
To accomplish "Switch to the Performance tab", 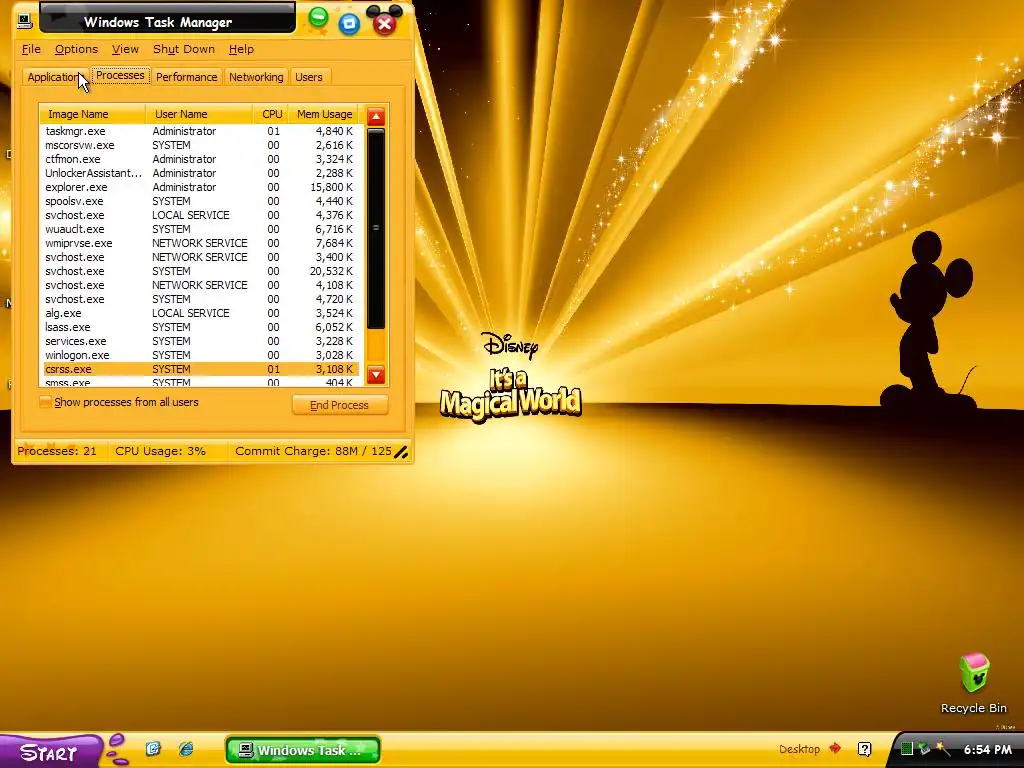I will tap(186, 77).
